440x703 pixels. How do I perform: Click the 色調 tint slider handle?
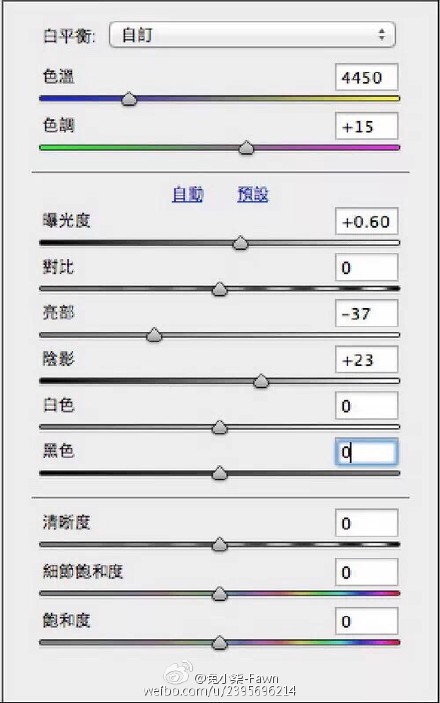click(246, 148)
